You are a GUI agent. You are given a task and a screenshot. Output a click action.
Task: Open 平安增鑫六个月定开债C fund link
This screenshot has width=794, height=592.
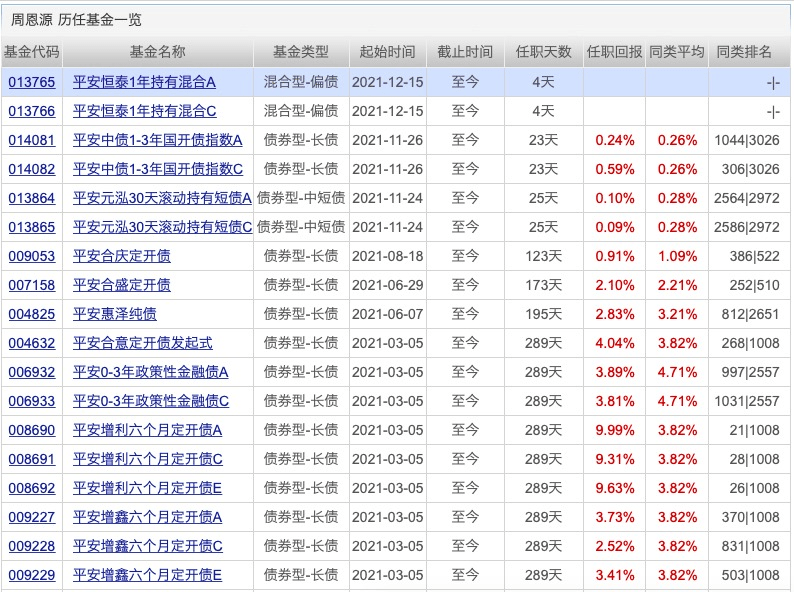pyautogui.click(x=147, y=546)
